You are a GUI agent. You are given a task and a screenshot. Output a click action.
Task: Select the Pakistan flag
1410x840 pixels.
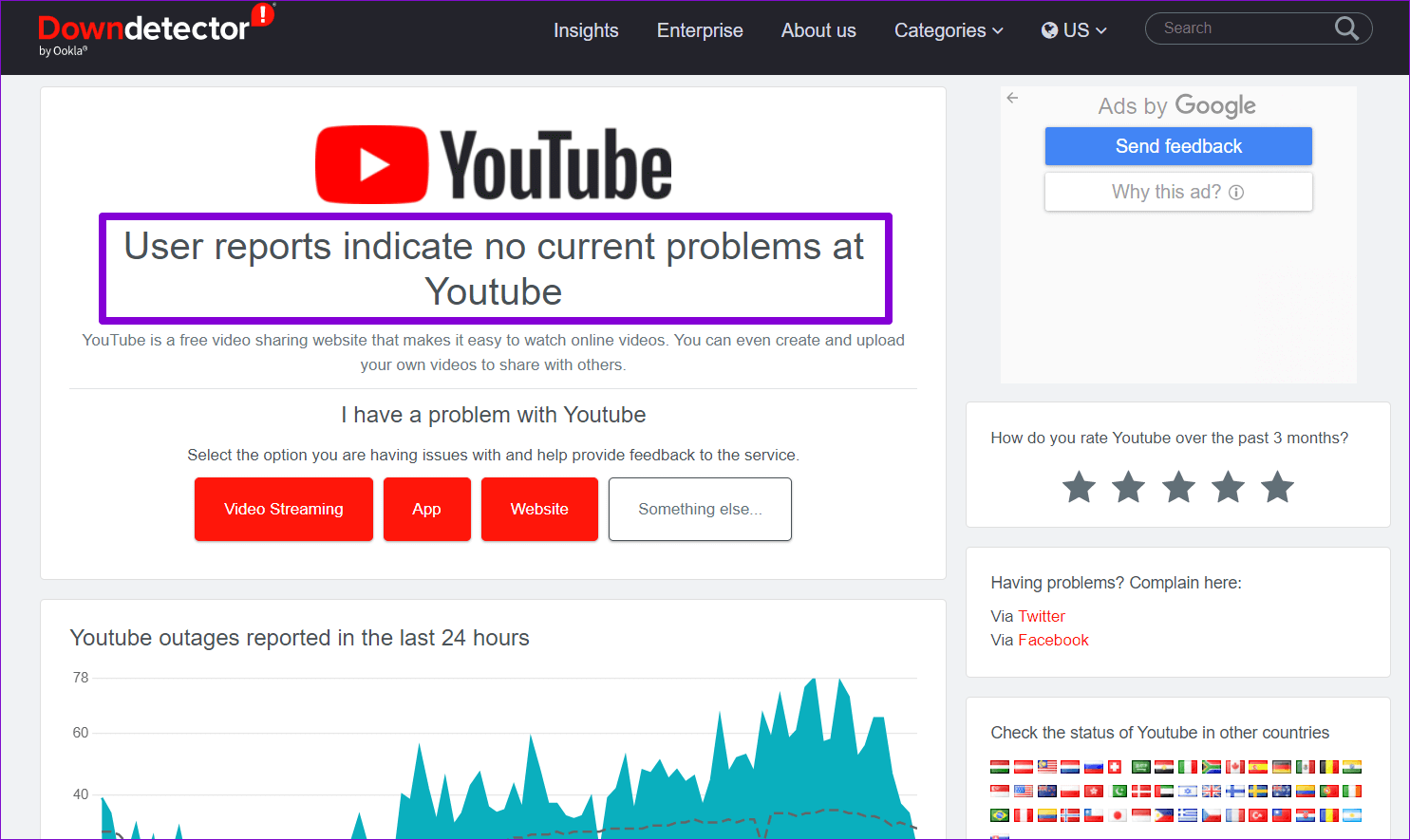pos(1118,791)
